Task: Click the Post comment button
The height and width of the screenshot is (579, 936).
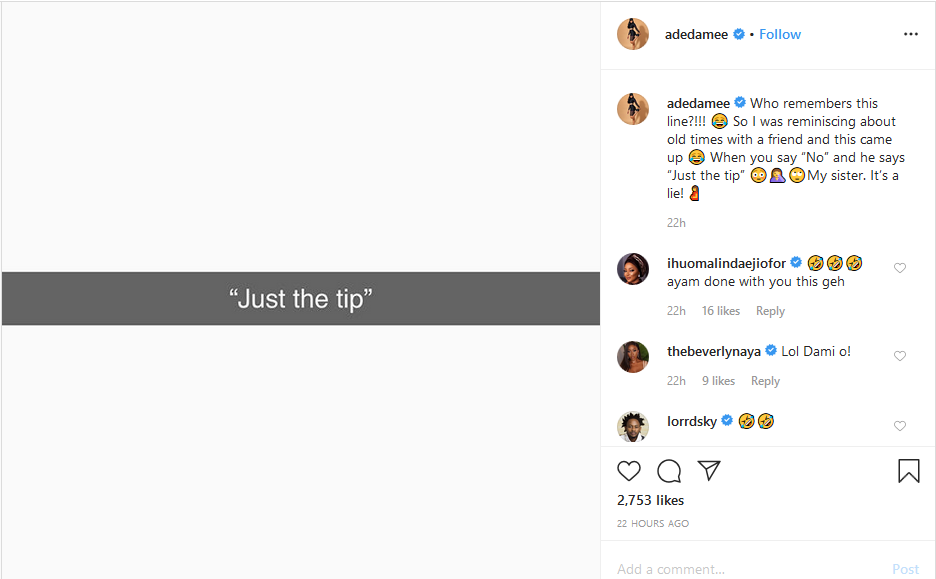Action: tap(905, 569)
